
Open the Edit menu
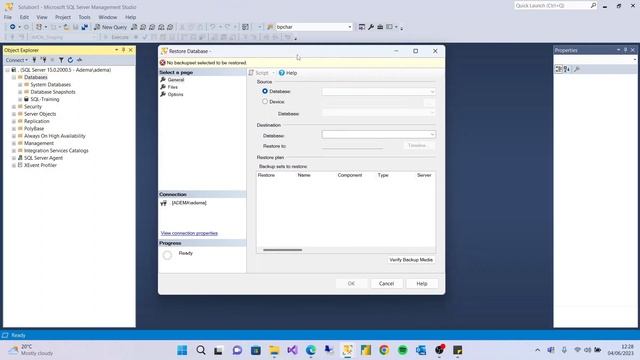(x=24, y=17)
